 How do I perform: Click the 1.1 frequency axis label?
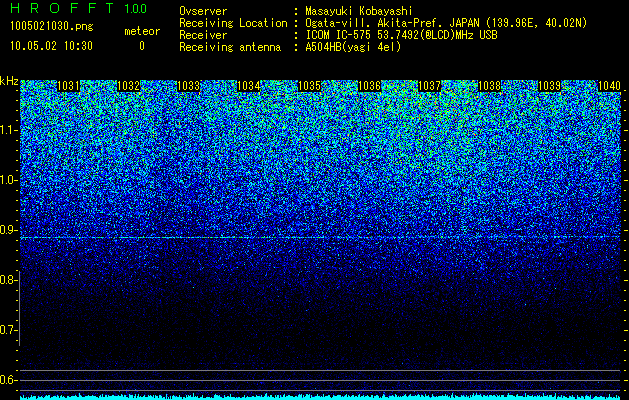click(x=8, y=130)
